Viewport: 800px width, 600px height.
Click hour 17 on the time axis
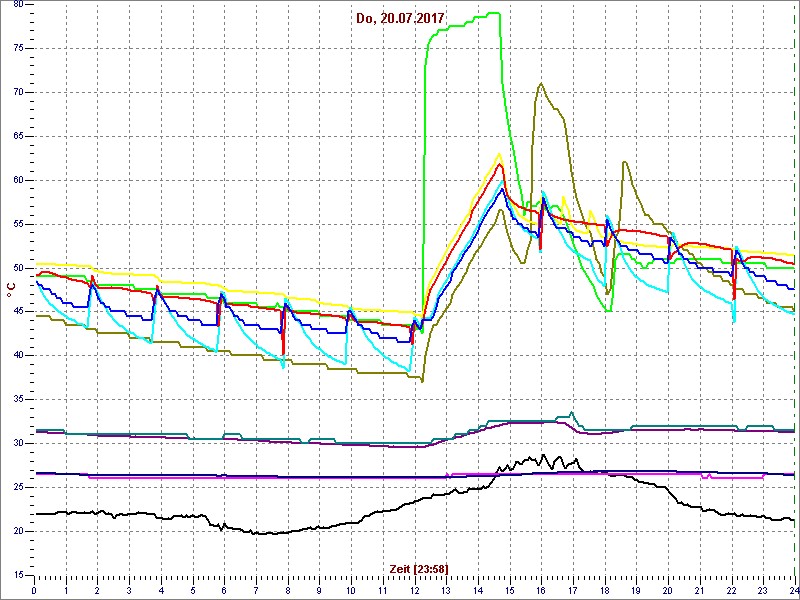pos(573,591)
